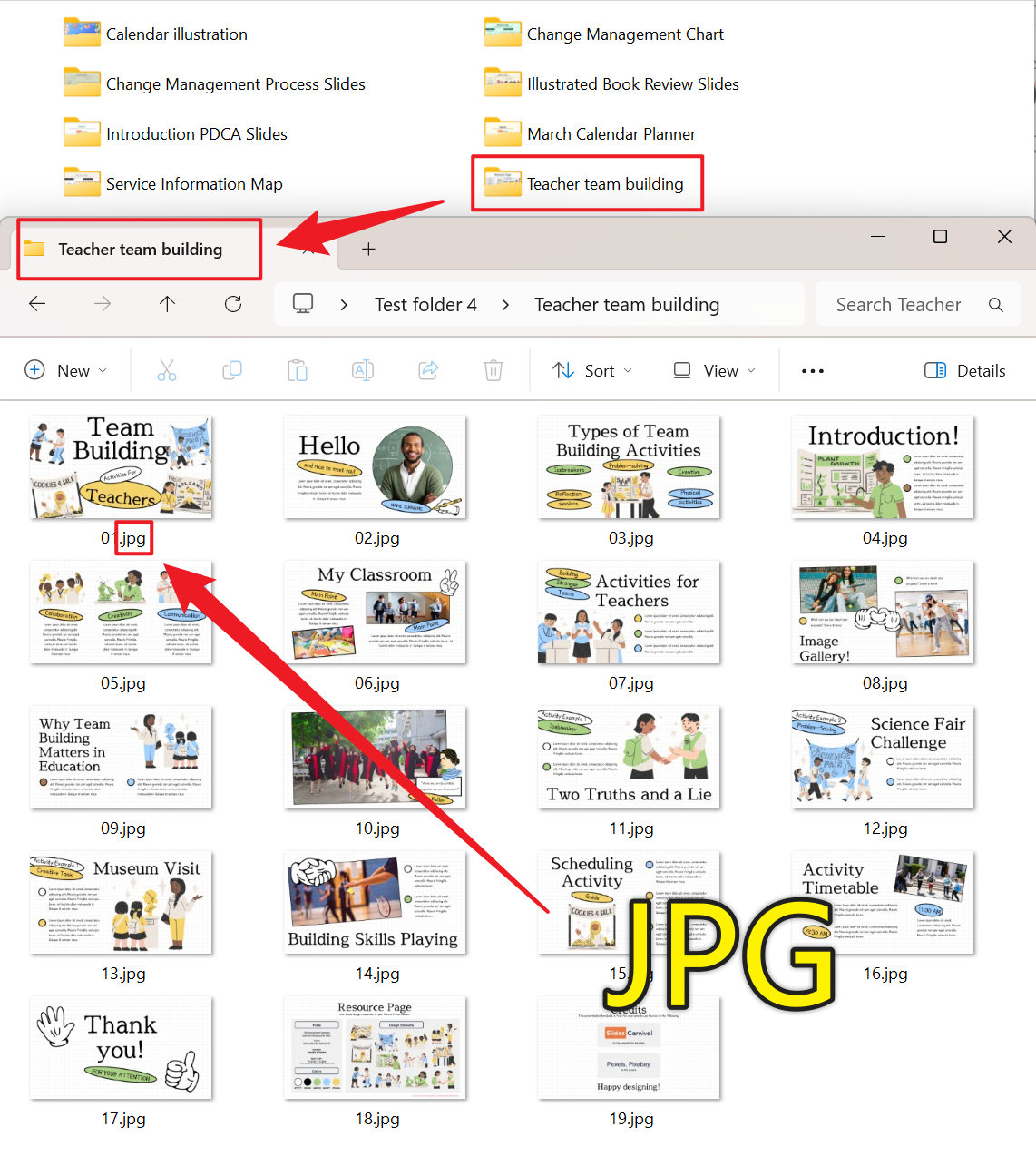This screenshot has width=1036, height=1166.
Task: Select 12.jpg Science Fair Challenge thumbnail
Action: click(883, 758)
